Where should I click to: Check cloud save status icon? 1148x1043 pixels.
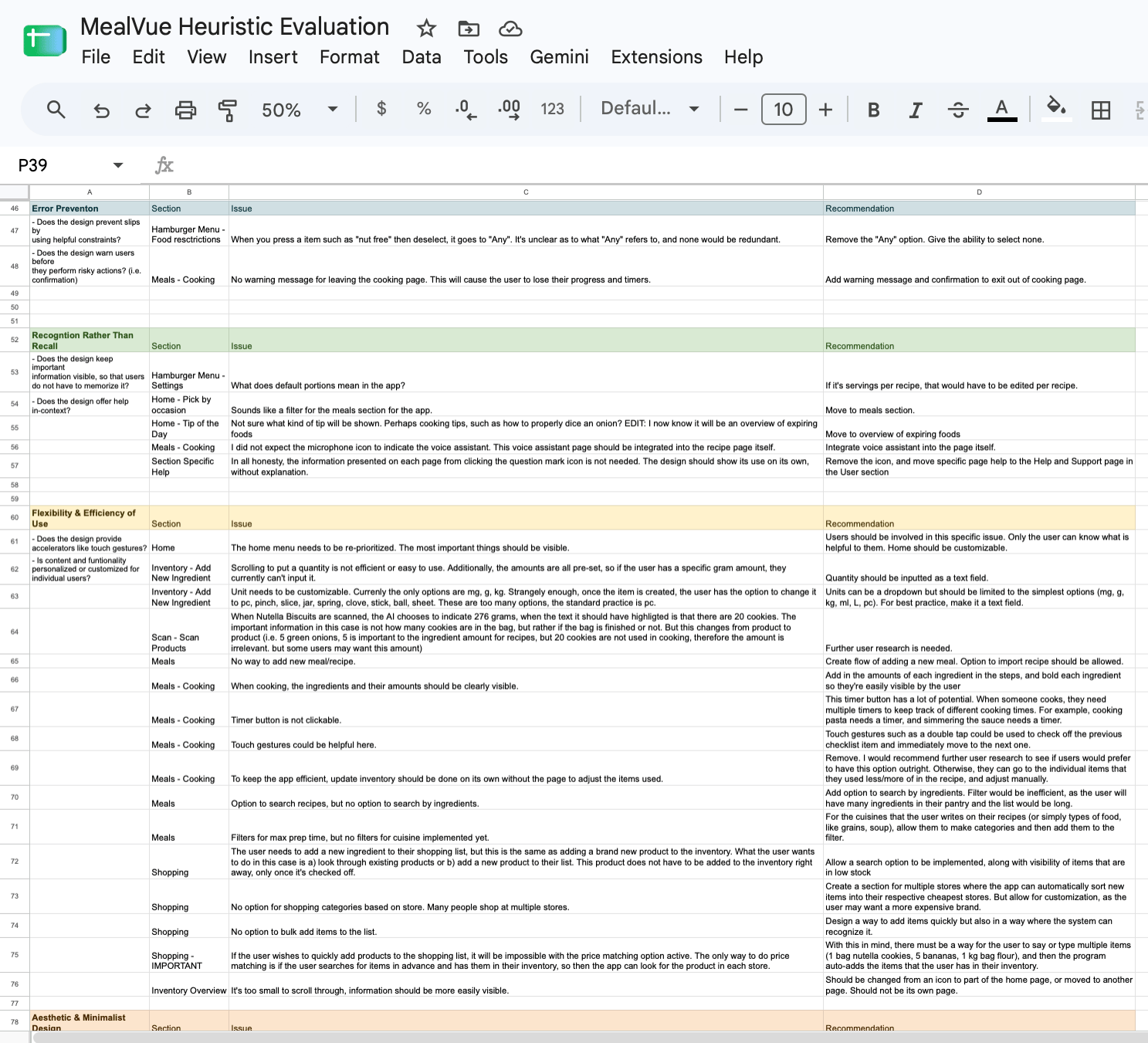tap(510, 29)
